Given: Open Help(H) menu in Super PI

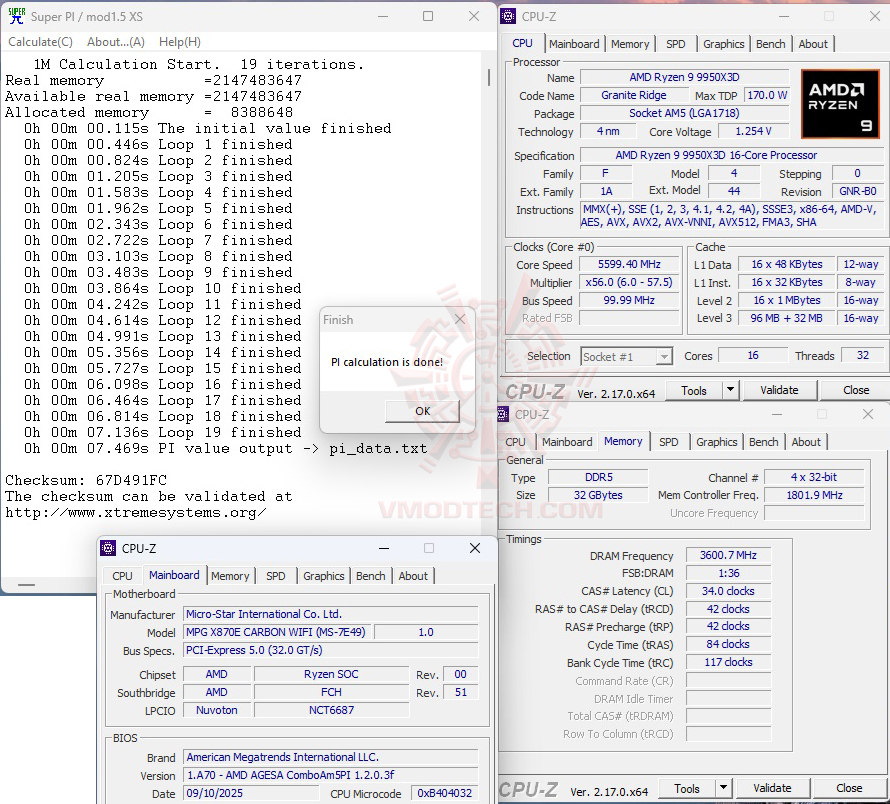Looking at the screenshot, I should [180, 41].
